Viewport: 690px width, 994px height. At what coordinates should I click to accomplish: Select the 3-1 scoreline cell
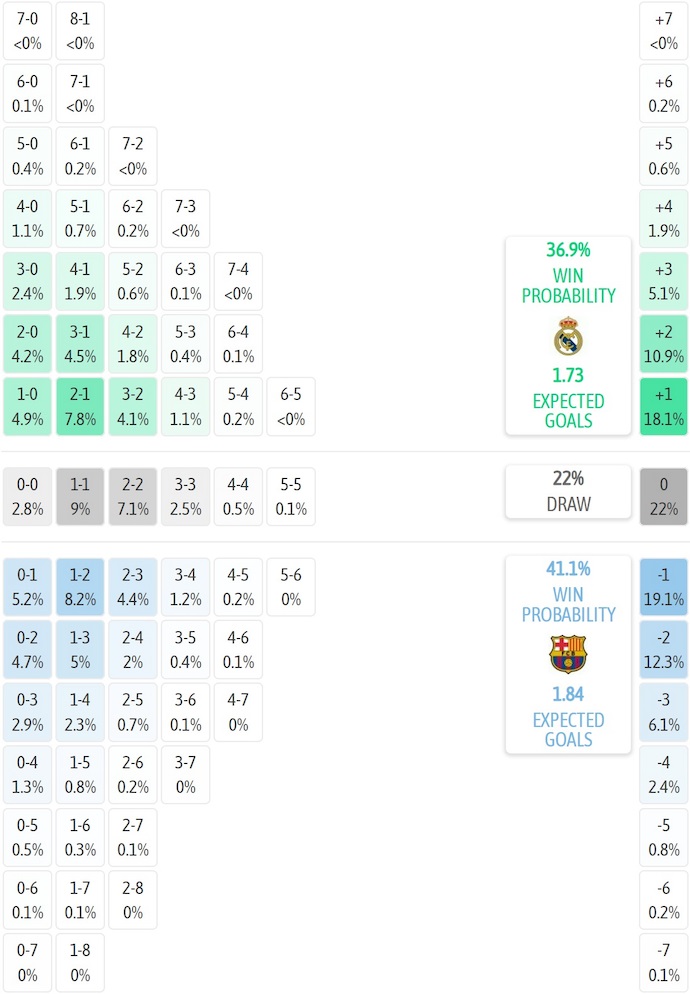80,345
